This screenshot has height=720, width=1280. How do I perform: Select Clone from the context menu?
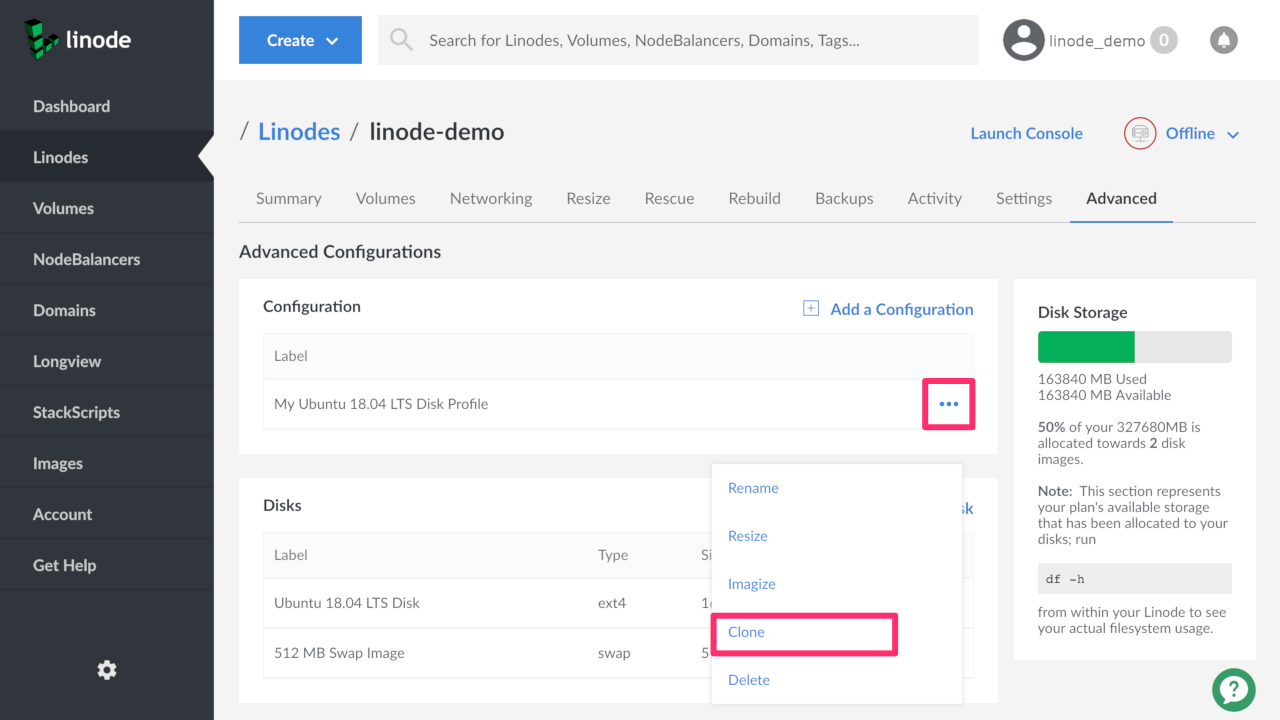click(x=746, y=632)
